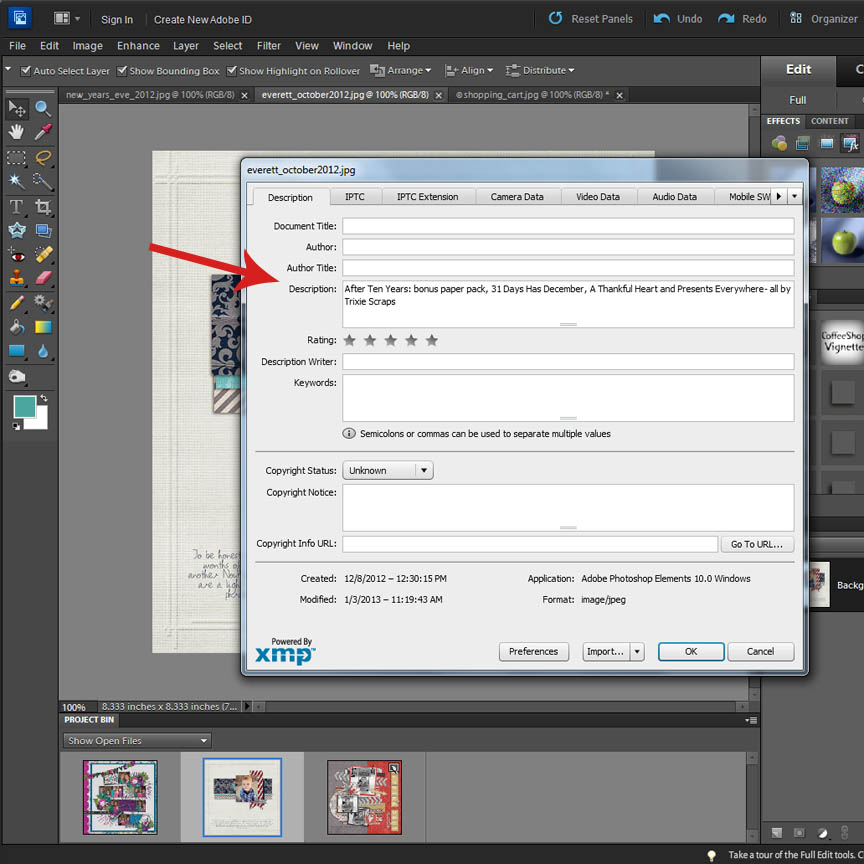Select the Cookie Cutter tool
The width and height of the screenshot is (864, 864).
coord(17,230)
